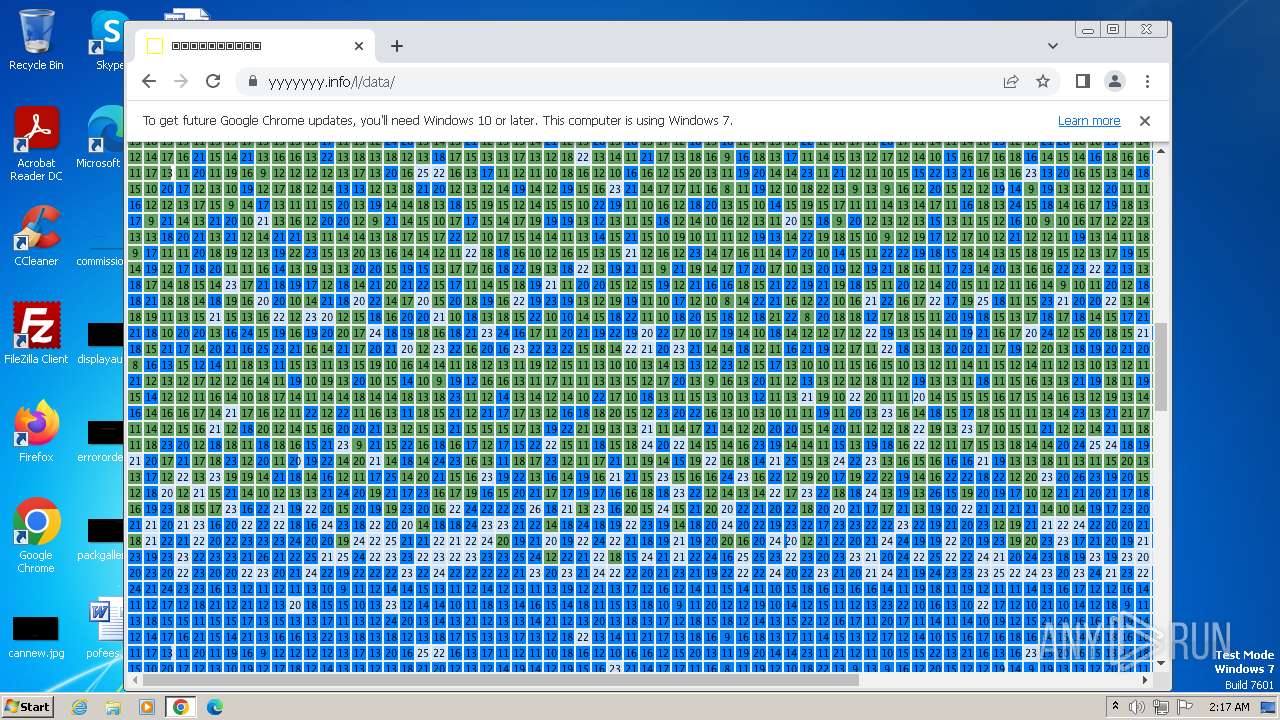This screenshot has width=1280, height=720.
Task: Open Edge from the taskbar
Action: coord(215,707)
